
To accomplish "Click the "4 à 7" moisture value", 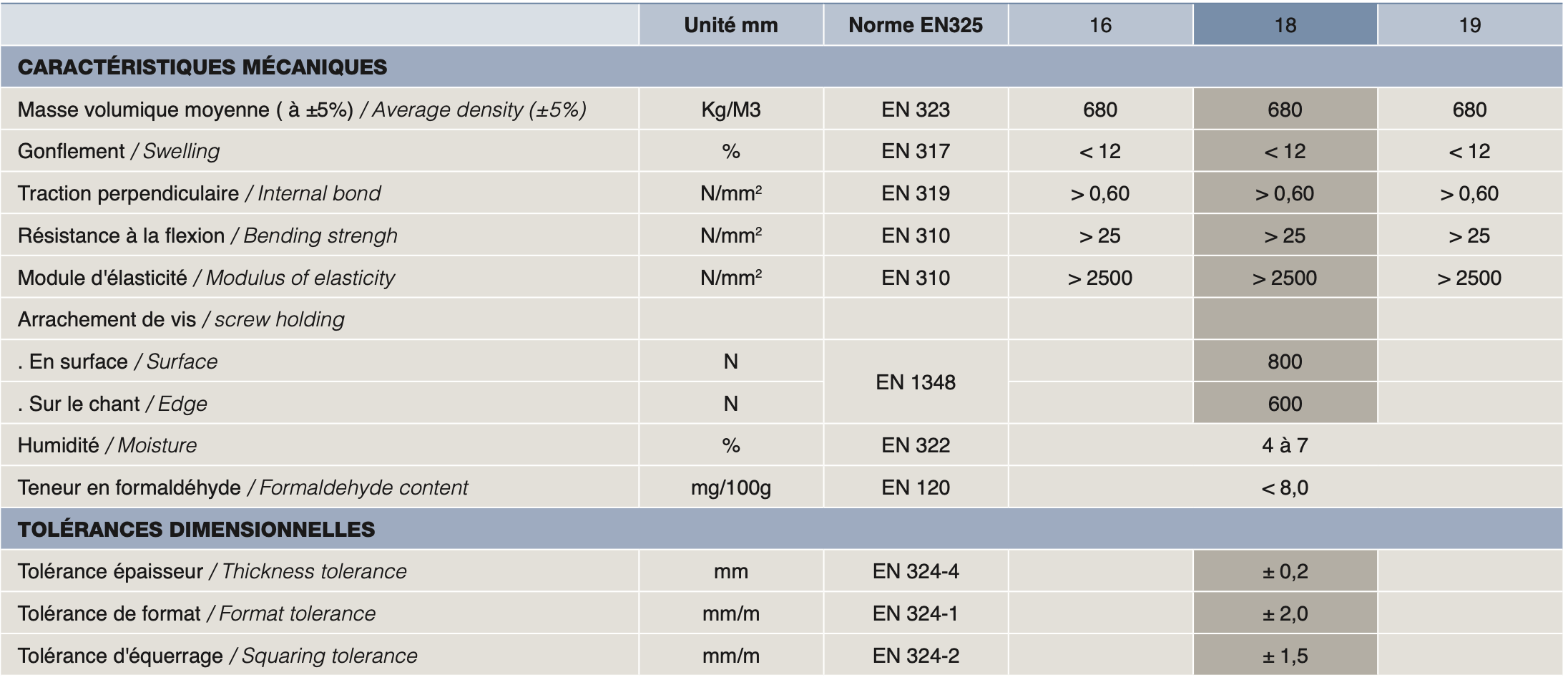I will 1285,445.
